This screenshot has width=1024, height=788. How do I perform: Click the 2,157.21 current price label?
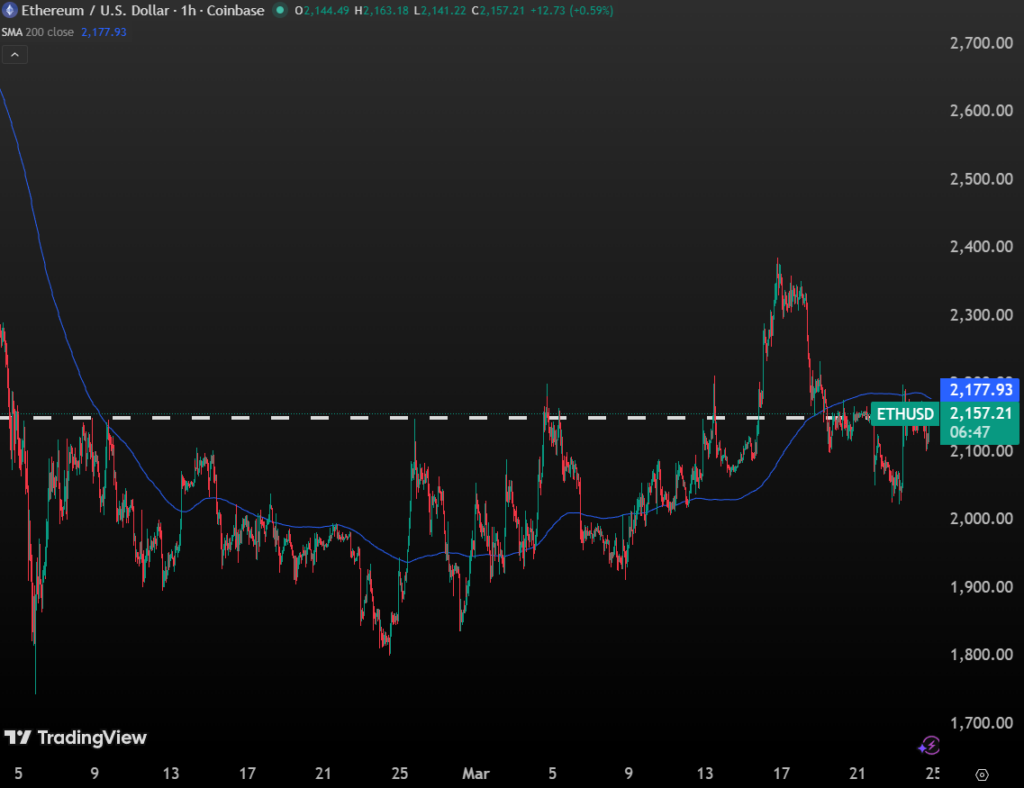[x=980, y=413]
